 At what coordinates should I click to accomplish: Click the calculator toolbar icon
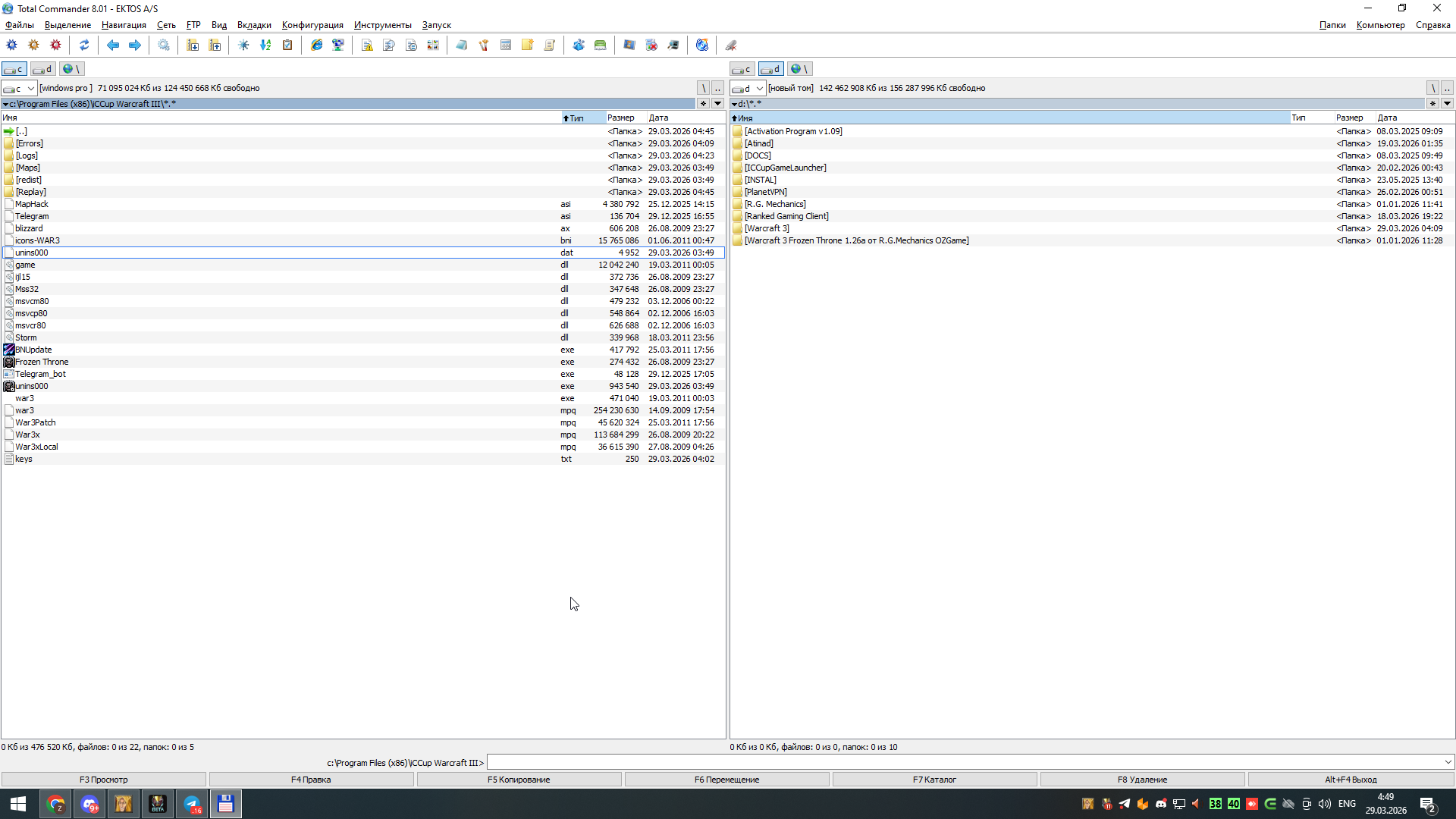506,45
